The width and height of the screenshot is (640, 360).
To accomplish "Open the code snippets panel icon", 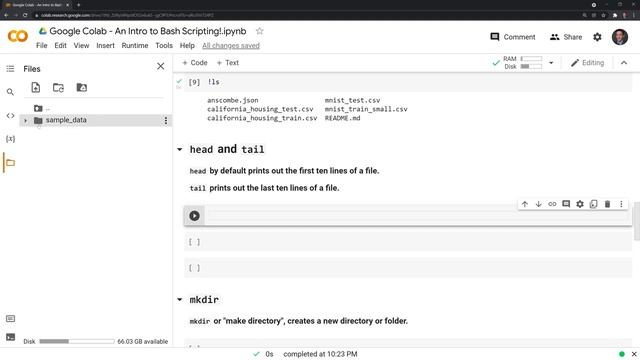I will pyautogui.click(x=10, y=116).
